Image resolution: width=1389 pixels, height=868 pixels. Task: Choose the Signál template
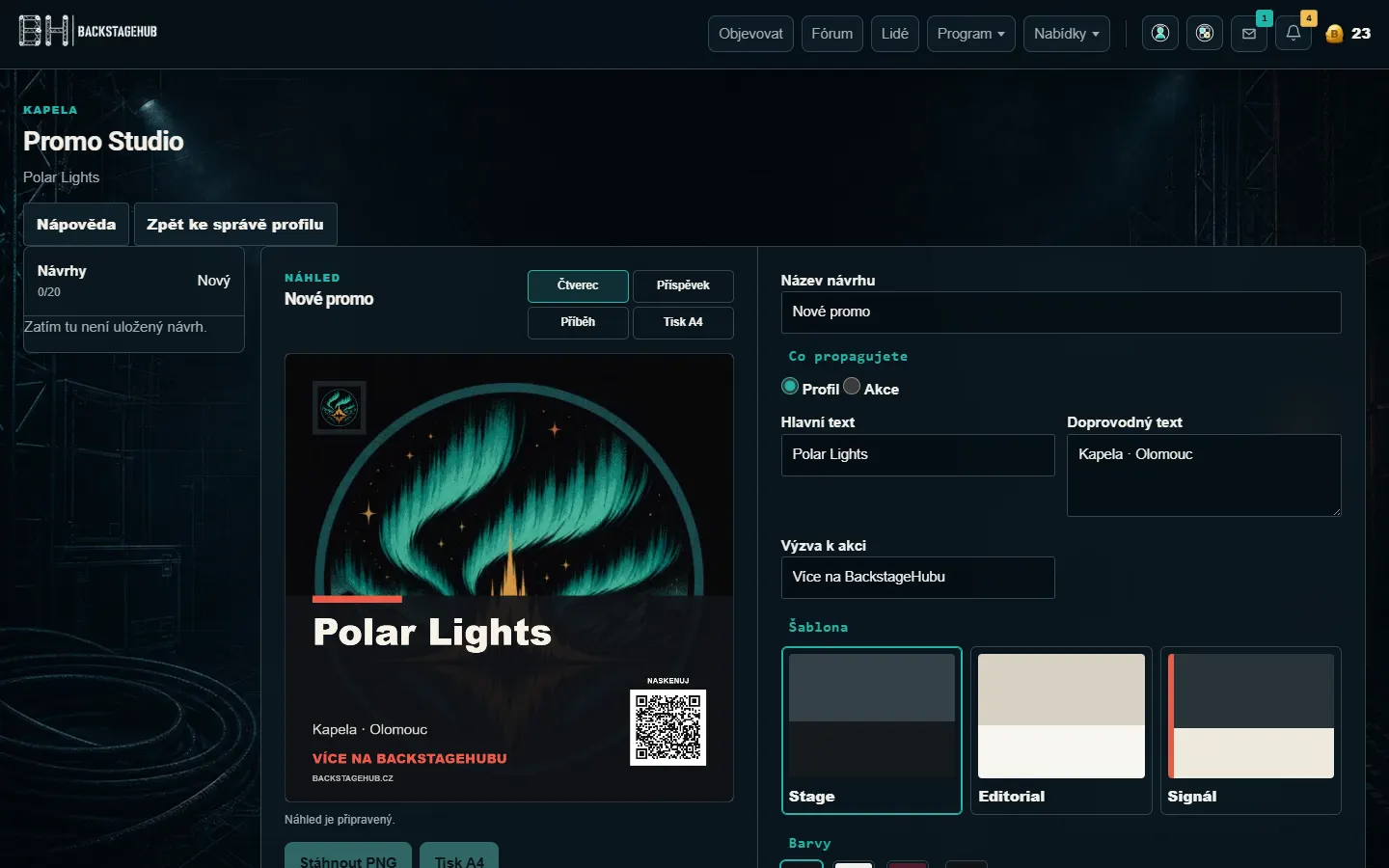point(1251,730)
